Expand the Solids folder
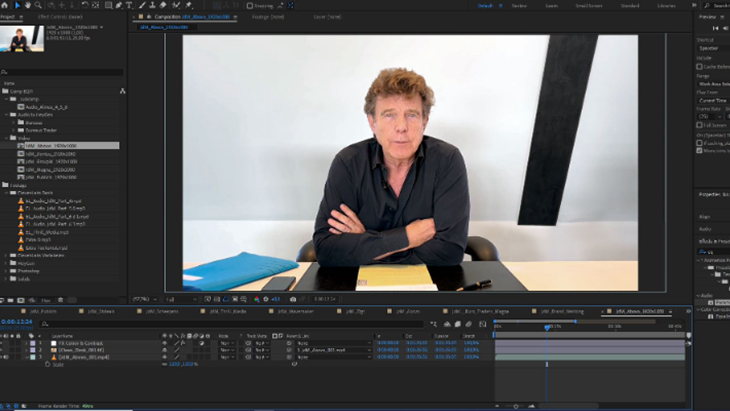 point(6,279)
